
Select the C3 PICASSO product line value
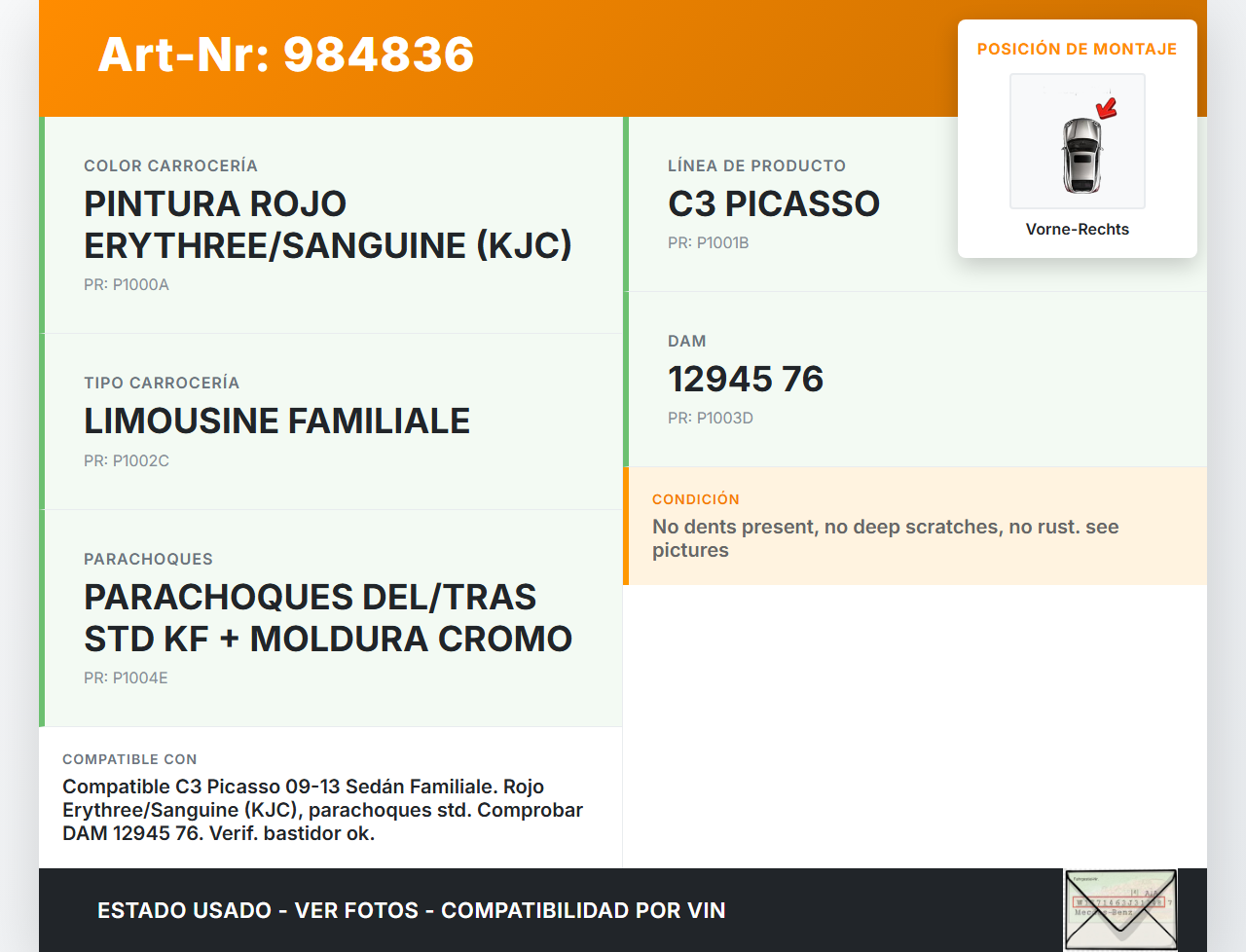click(x=774, y=204)
